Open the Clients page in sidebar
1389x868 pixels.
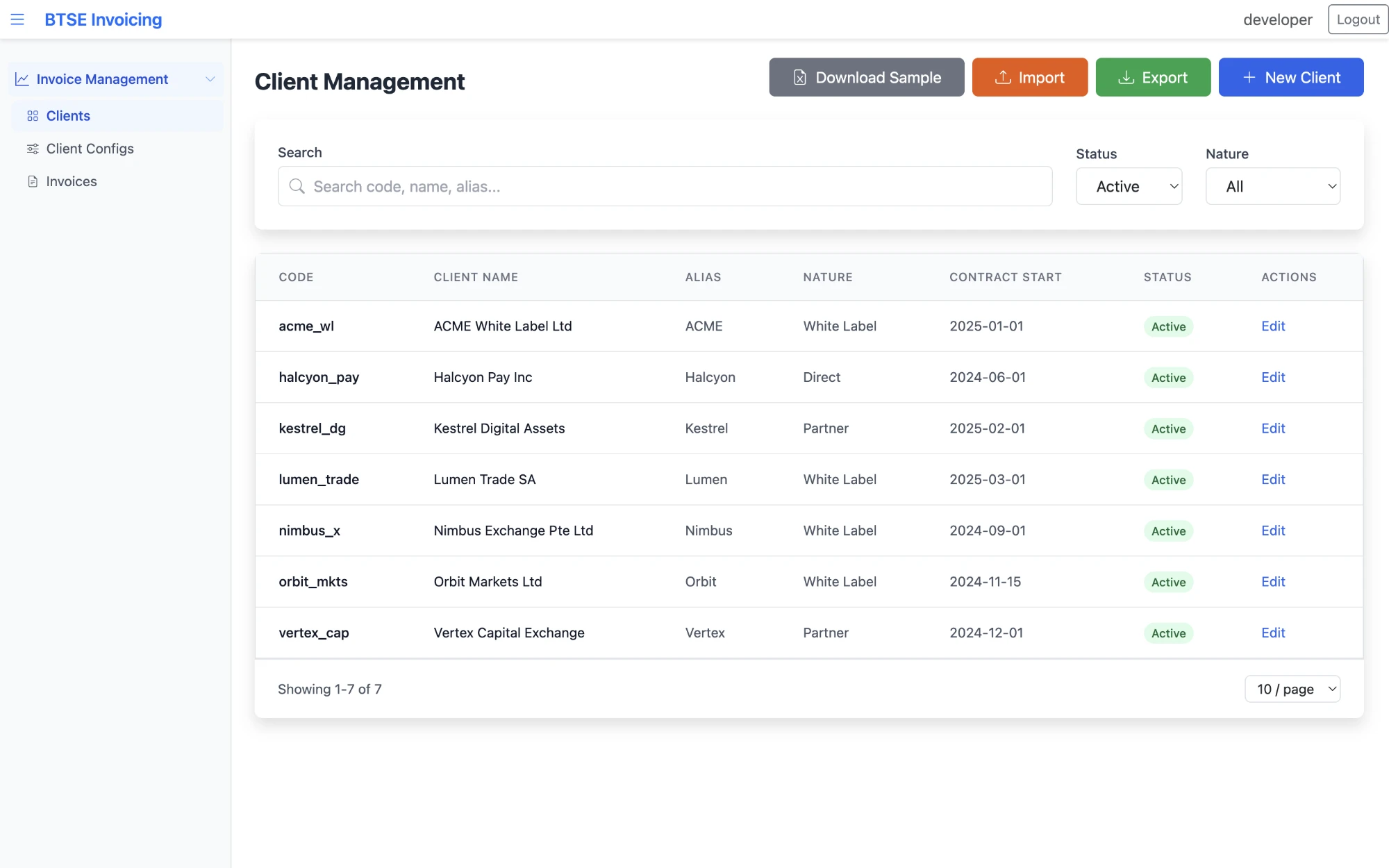tap(117, 116)
